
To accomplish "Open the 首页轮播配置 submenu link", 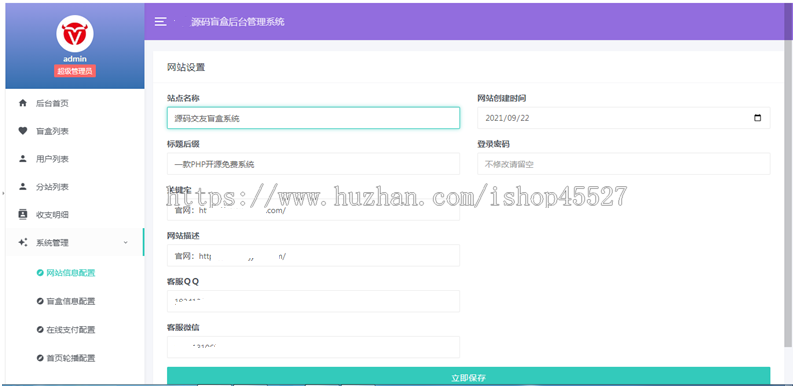I will click(x=70, y=358).
